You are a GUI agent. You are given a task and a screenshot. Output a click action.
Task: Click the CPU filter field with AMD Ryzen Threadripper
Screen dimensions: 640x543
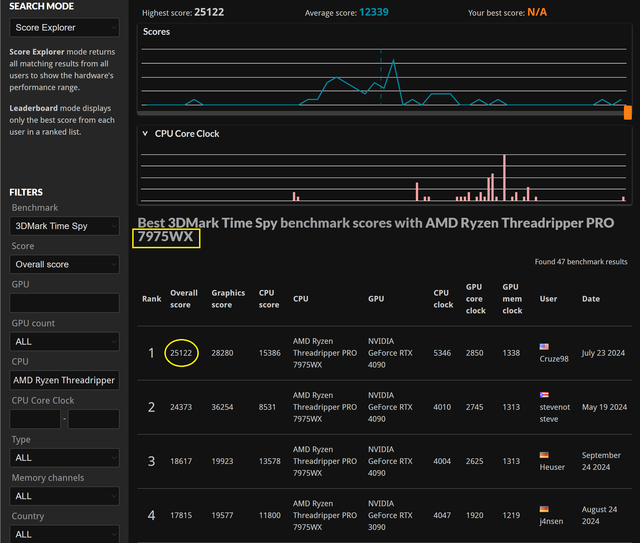pos(64,381)
